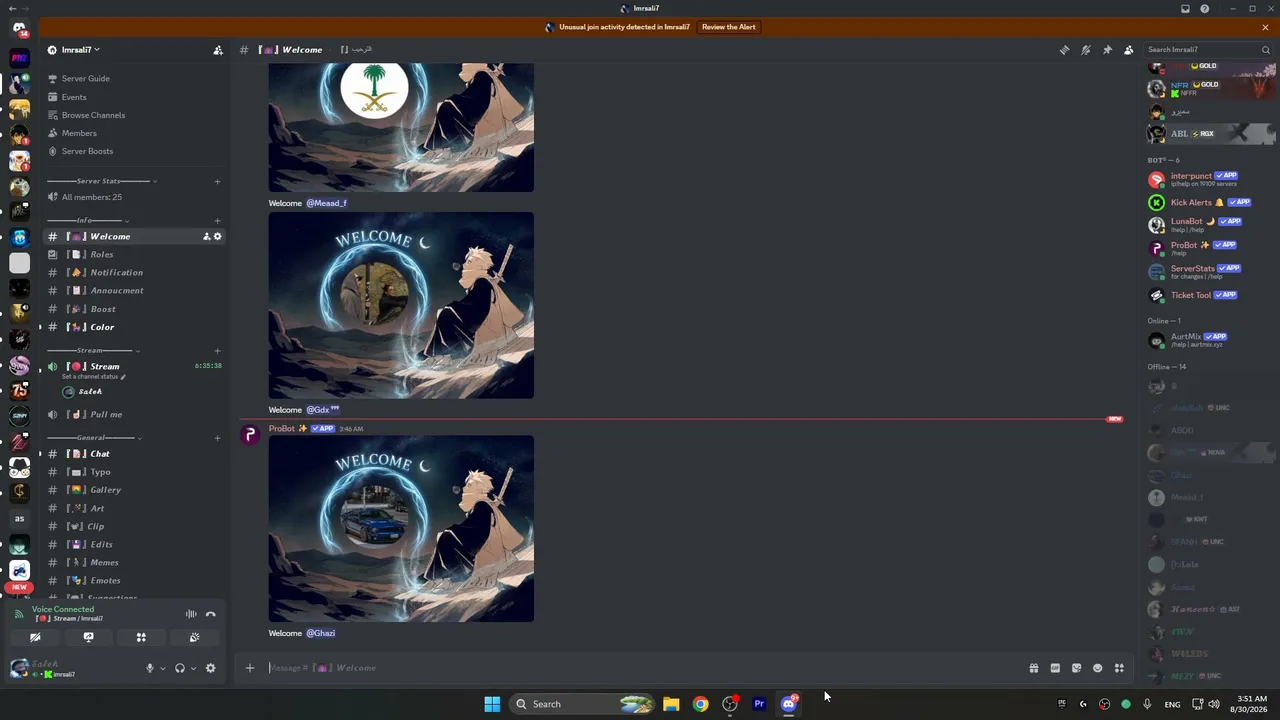Image resolution: width=1280 pixels, height=720 pixels.
Task: Toggle noise suppression waveform icon
Action: click(x=191, y=614)
